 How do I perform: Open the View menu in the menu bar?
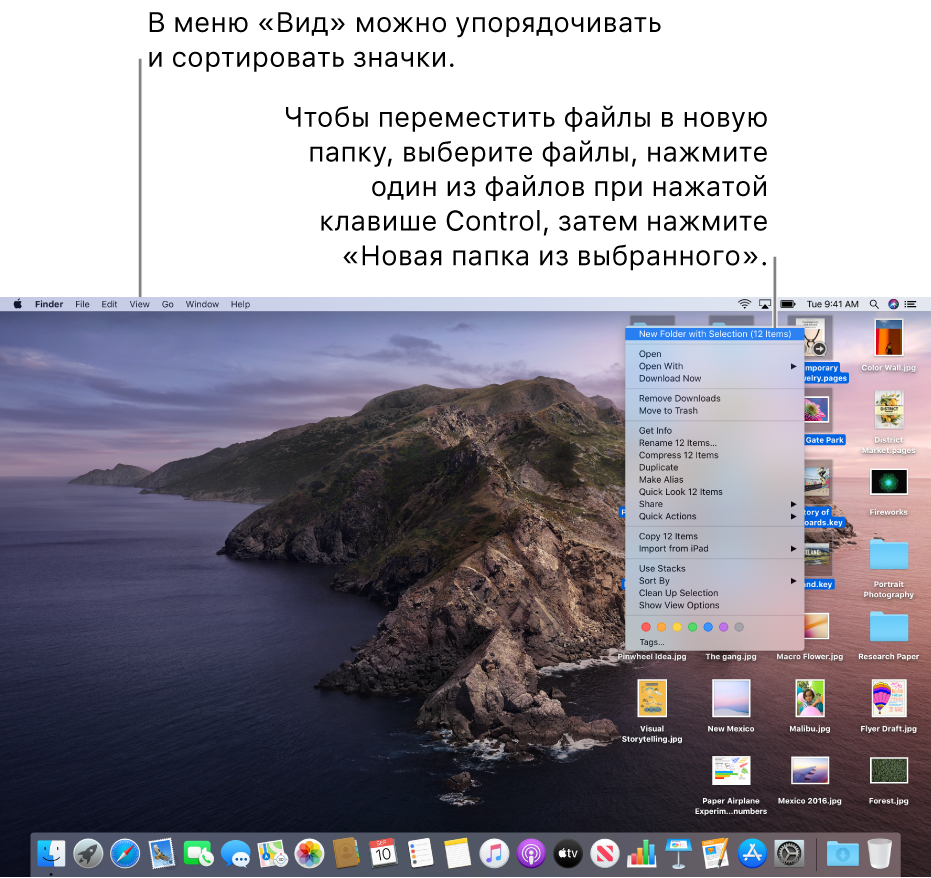tap(140, 304)
